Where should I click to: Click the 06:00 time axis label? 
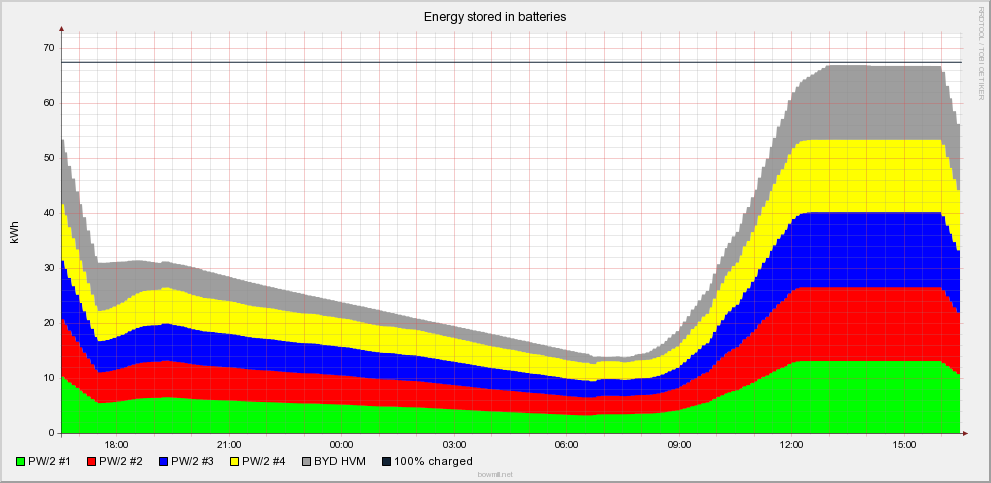point(567,444)
